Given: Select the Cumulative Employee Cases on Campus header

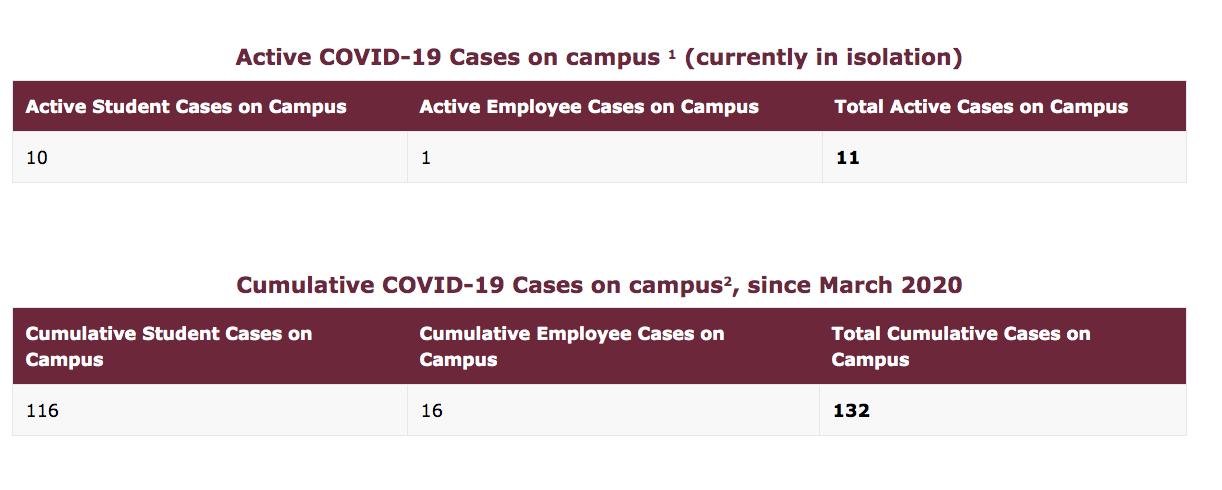Looking at the screenshot, I should [x=571, y=346].
